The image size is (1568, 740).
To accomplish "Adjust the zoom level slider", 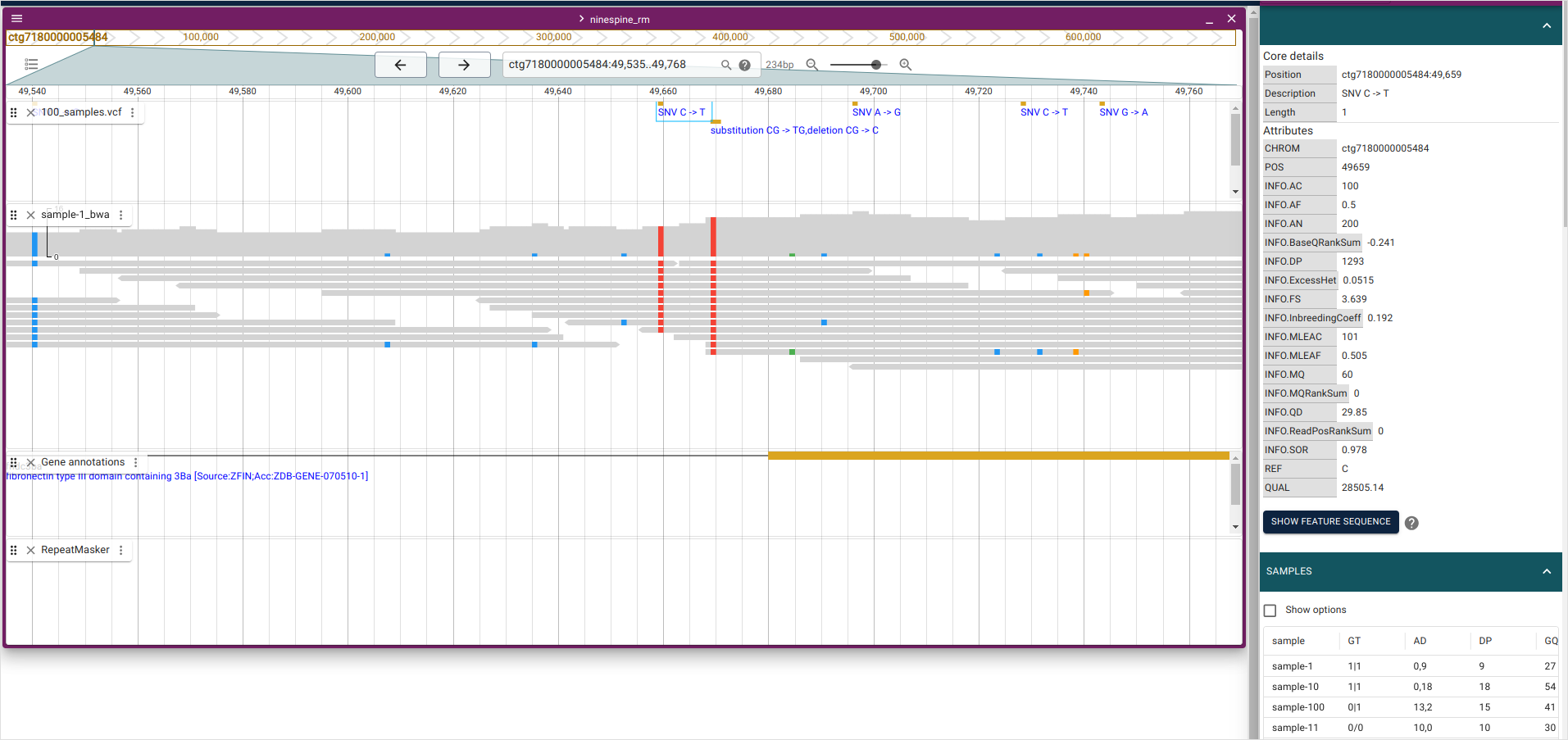I will click(876, 64).
